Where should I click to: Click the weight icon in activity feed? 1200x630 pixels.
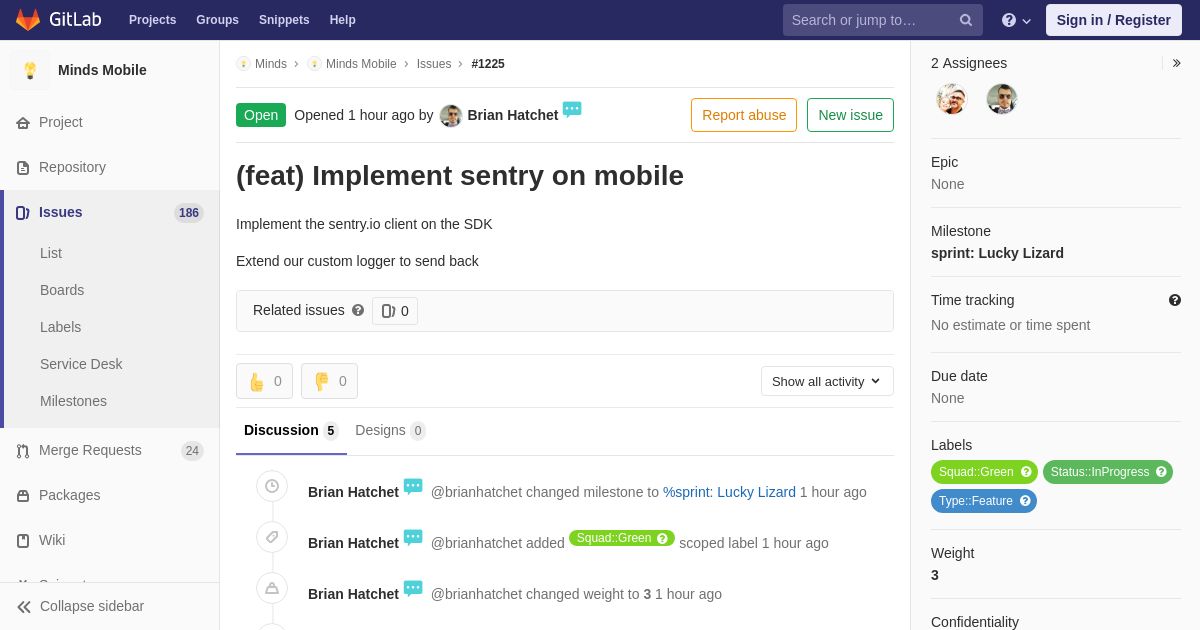[x=272, y=588]
